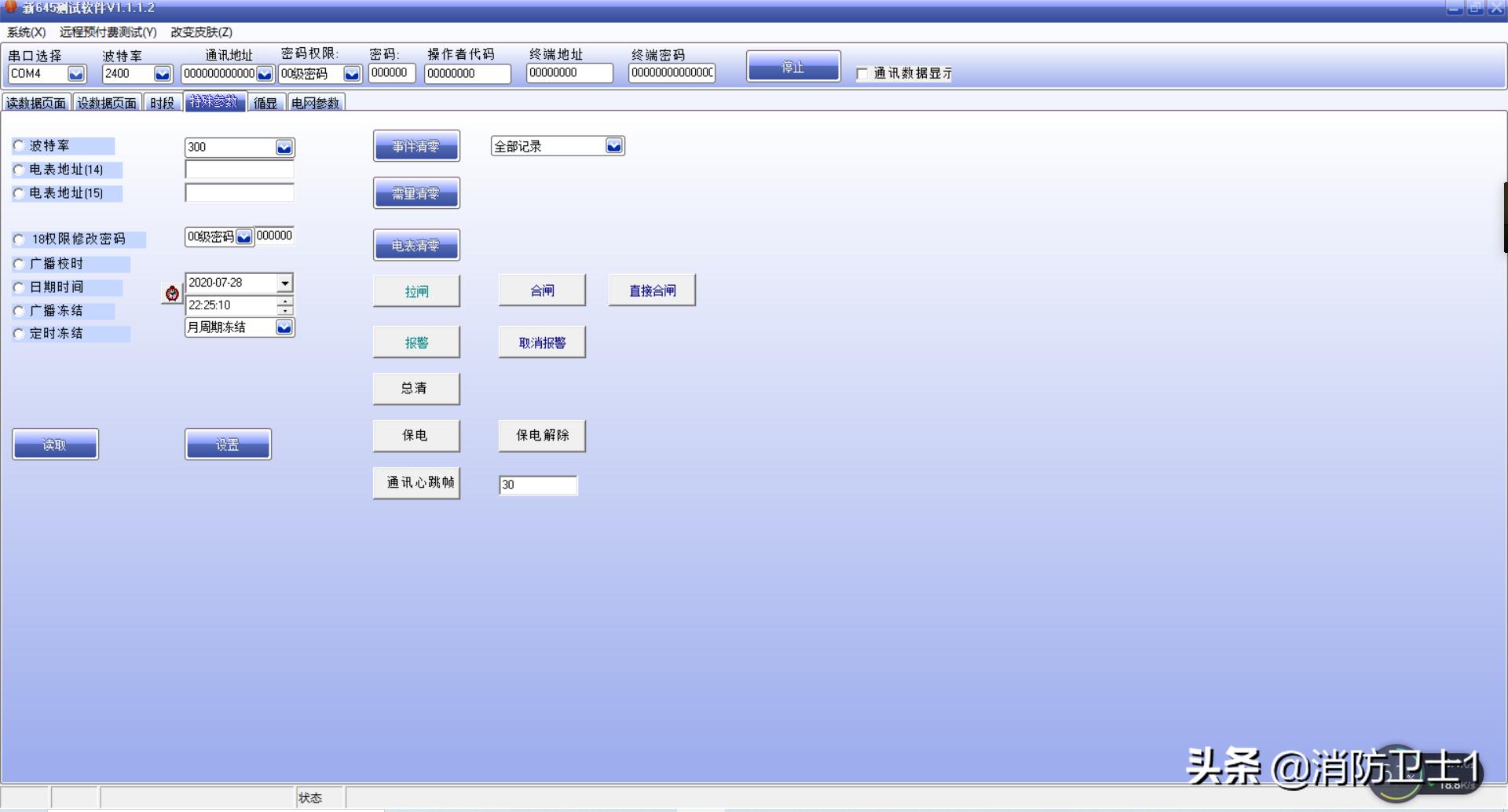
Task: Click the time field showing 22:25:10
Action: [231, 305]
